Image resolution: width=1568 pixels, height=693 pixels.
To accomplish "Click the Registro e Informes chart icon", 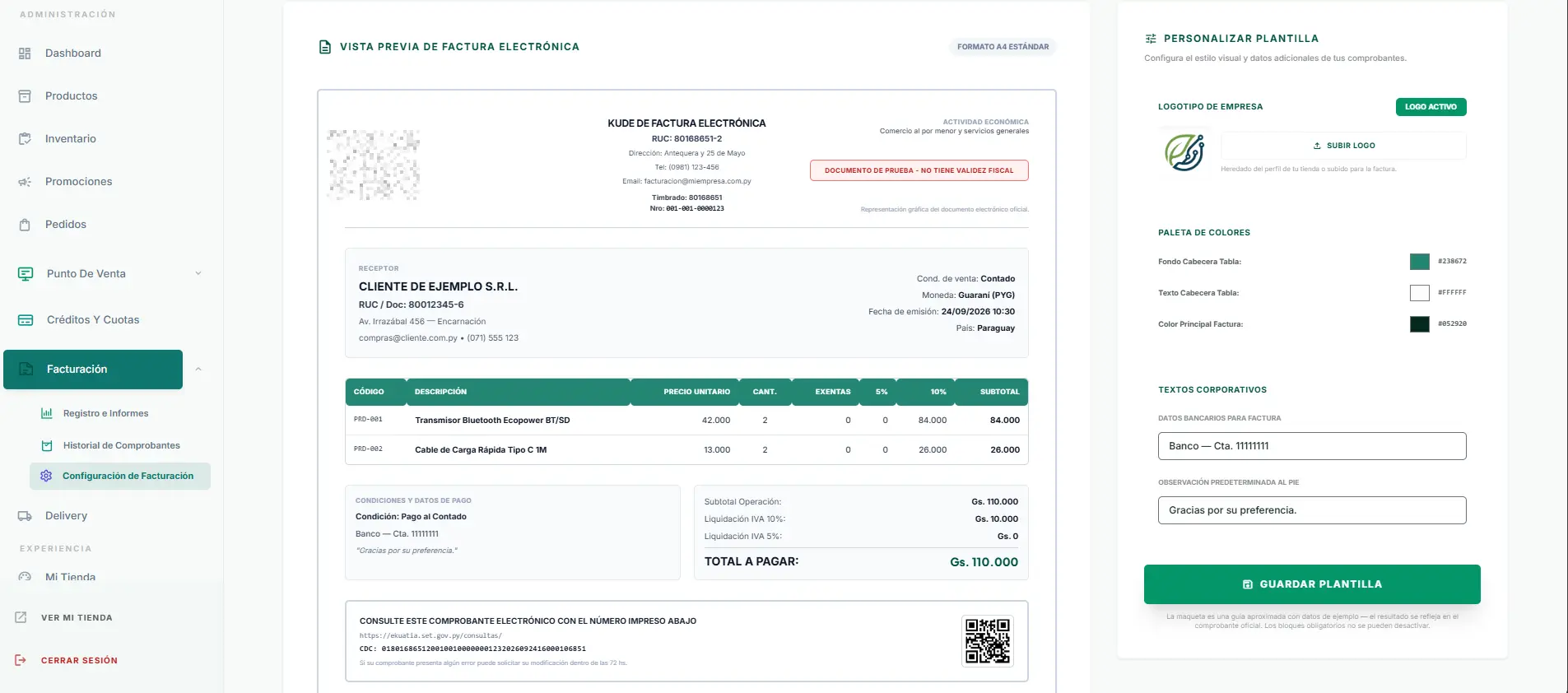I will 47,413.
